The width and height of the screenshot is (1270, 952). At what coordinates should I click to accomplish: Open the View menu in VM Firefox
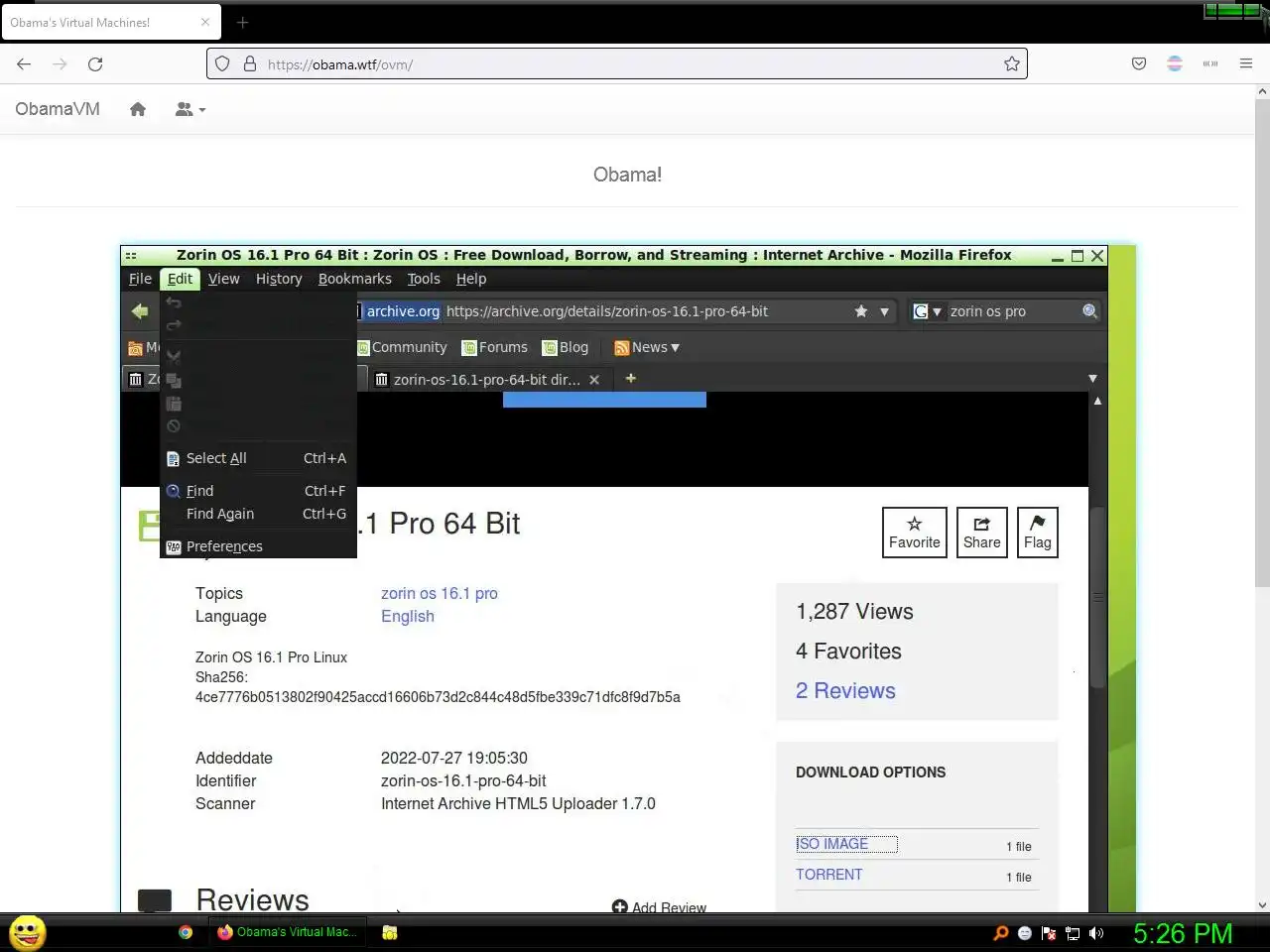[x=223, y=279]
